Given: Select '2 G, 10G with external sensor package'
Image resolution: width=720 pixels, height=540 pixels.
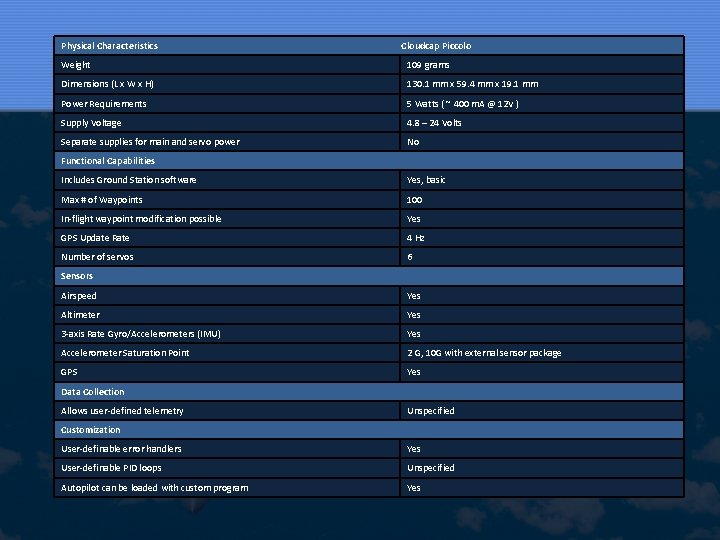Looking at the screenshot, I should pos(484,353).
